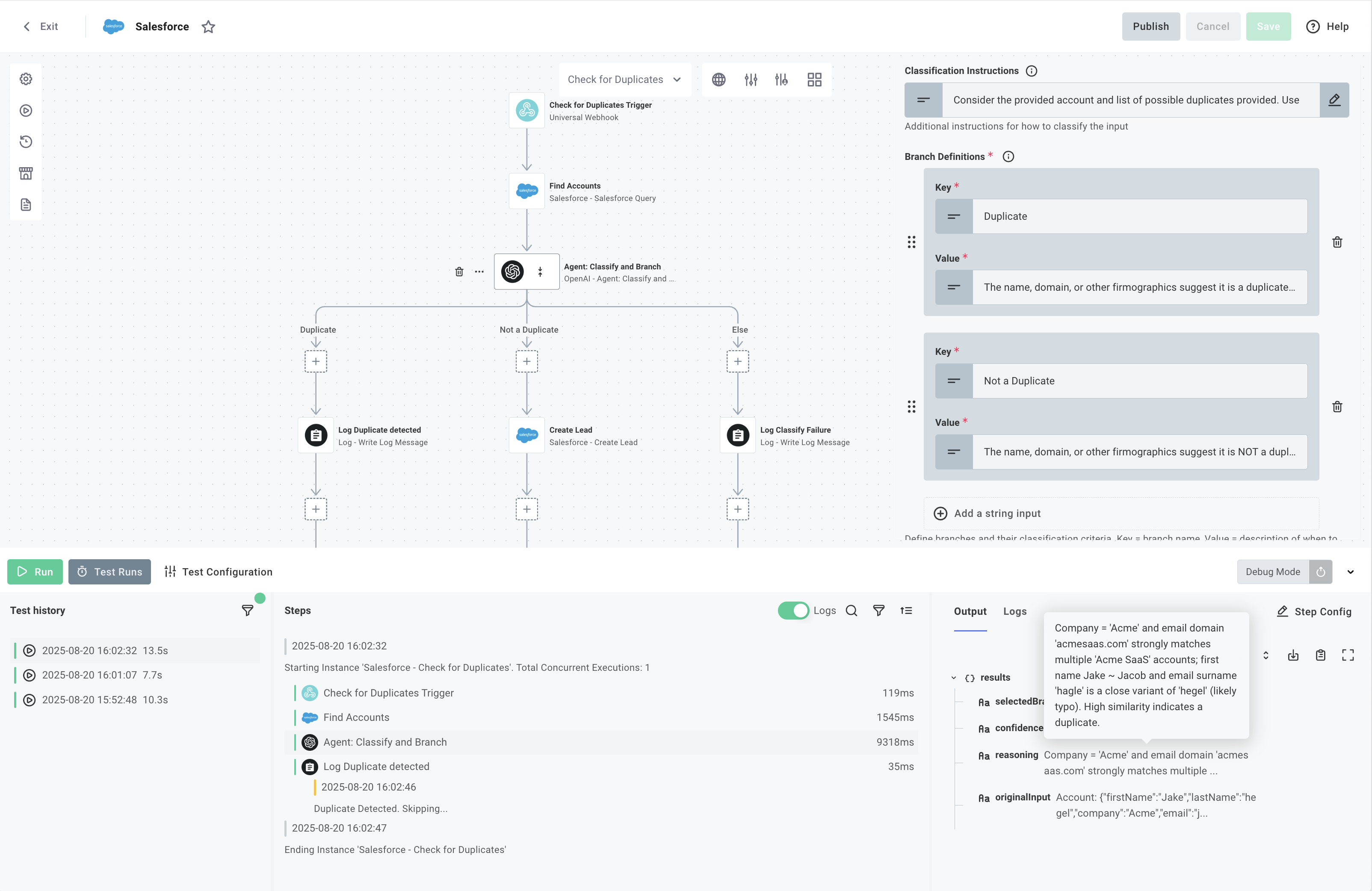The height and width of the screenshot is (891, 1372).
Task: Open workflow settings gear in left sidebar
Action: (x=26, y=79)
